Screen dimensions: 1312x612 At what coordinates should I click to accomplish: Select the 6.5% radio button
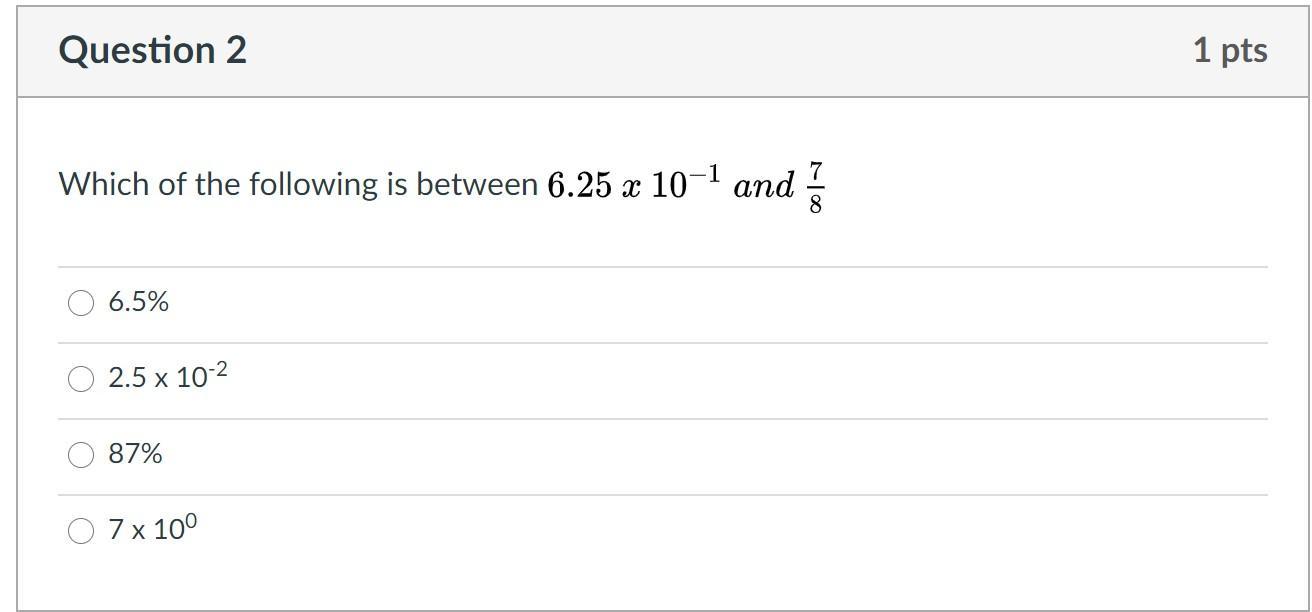(x=81, y=302)
